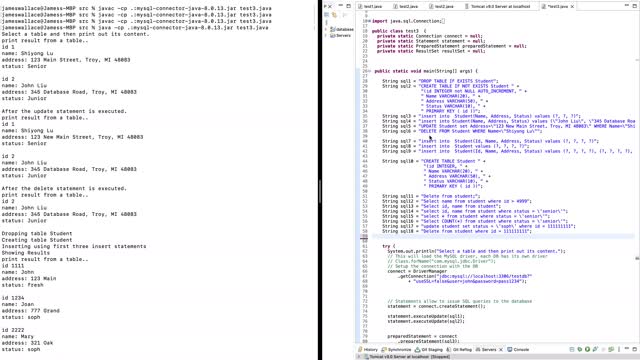Click the collapse all icon in explorer
This screenshot has height=360, width=640.
327,15
